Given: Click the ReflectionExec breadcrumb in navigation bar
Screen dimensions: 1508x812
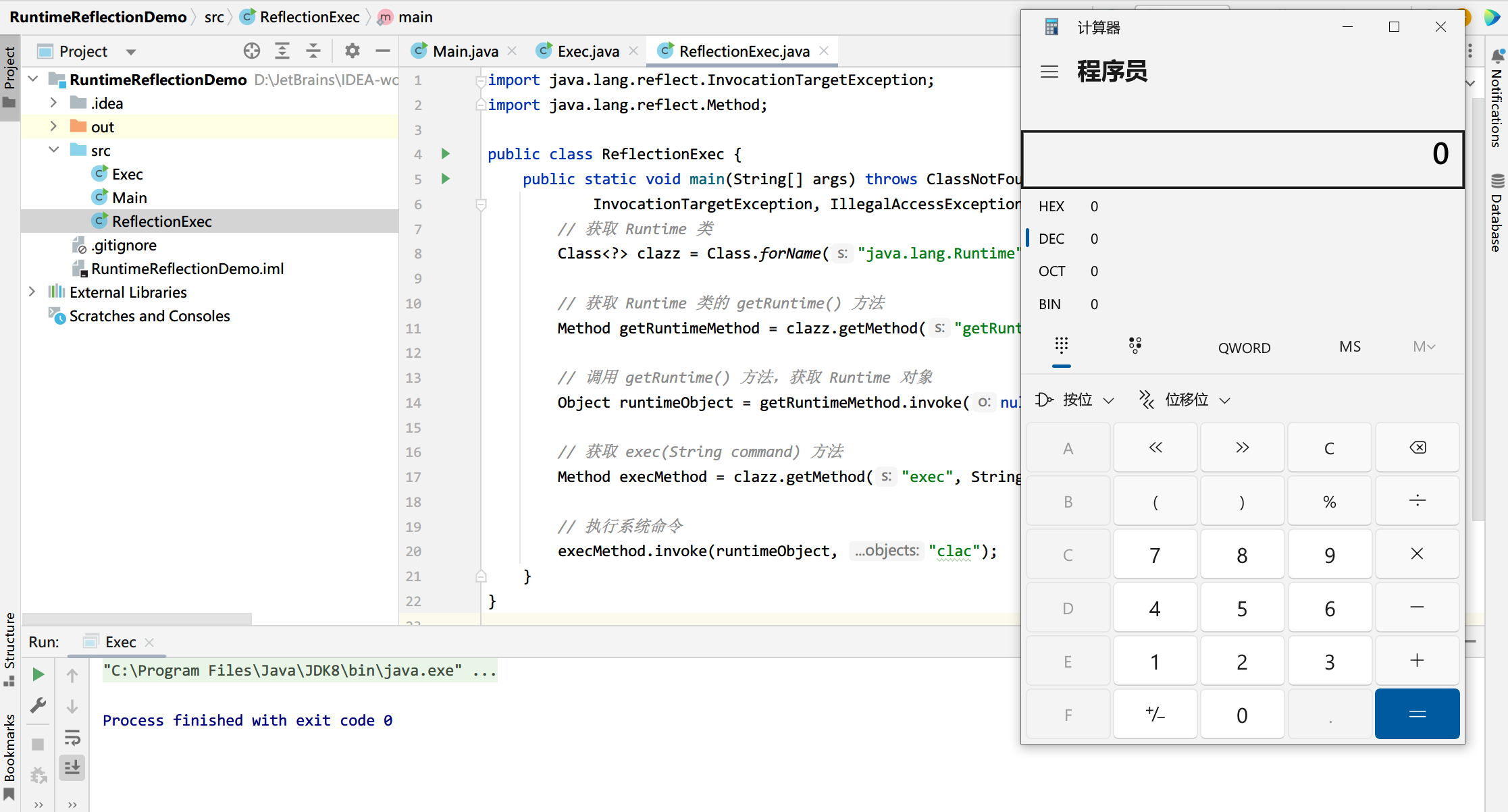Looking at the screenshot, I should 309,17.
